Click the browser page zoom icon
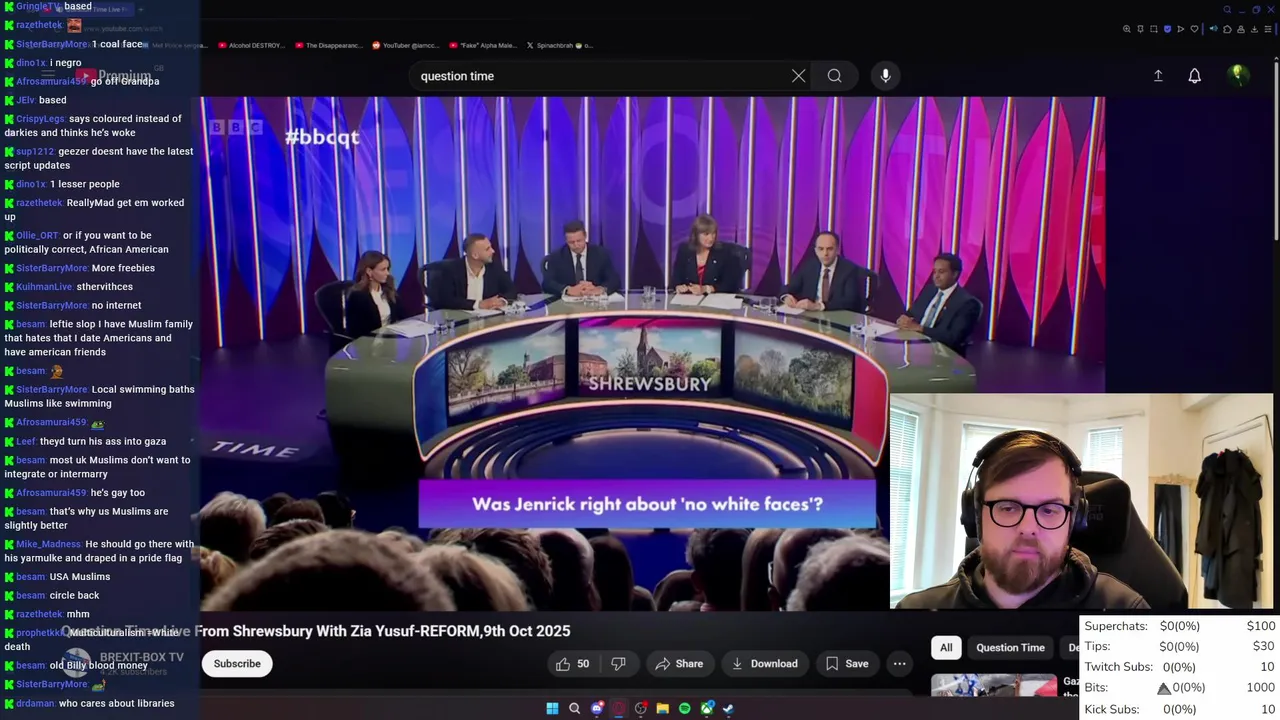1280x720 pixels. (1127, 29)
